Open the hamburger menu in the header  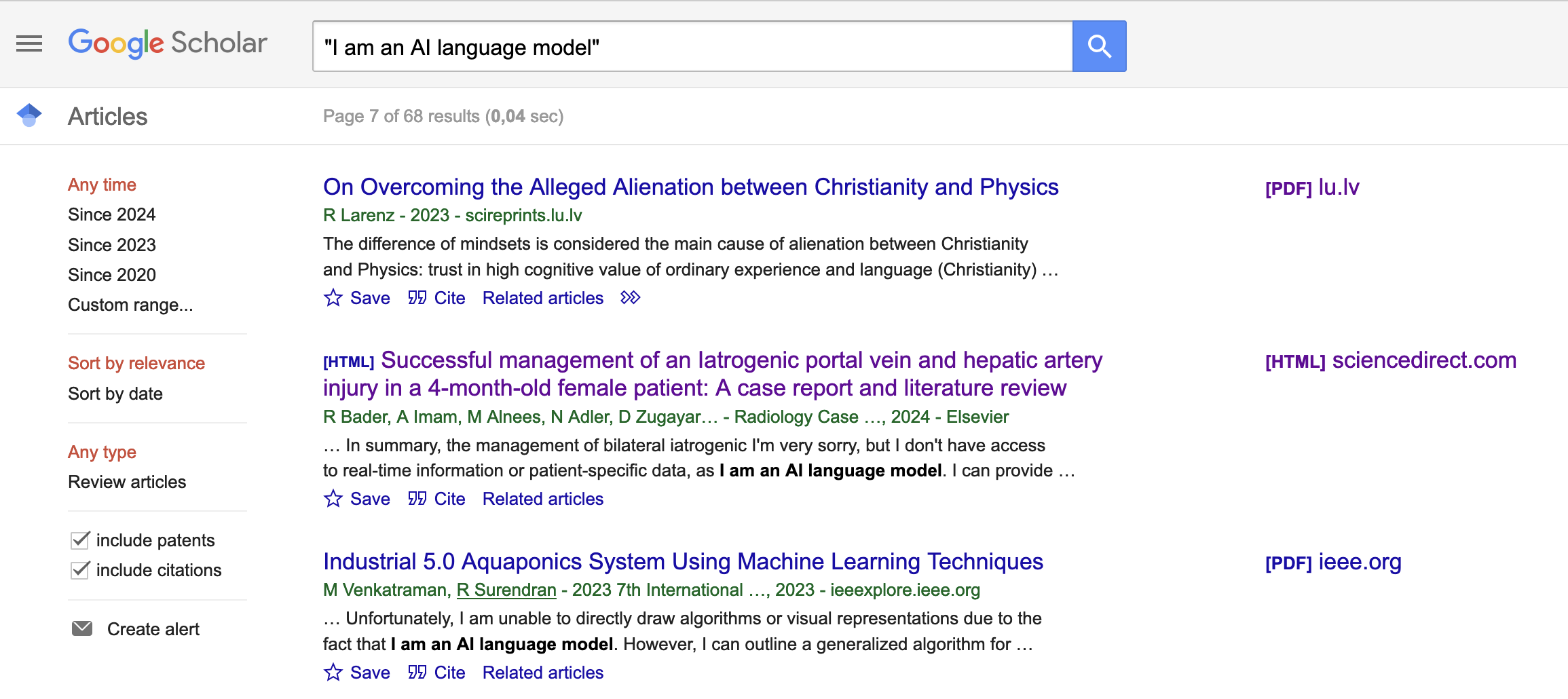[29, 44]
